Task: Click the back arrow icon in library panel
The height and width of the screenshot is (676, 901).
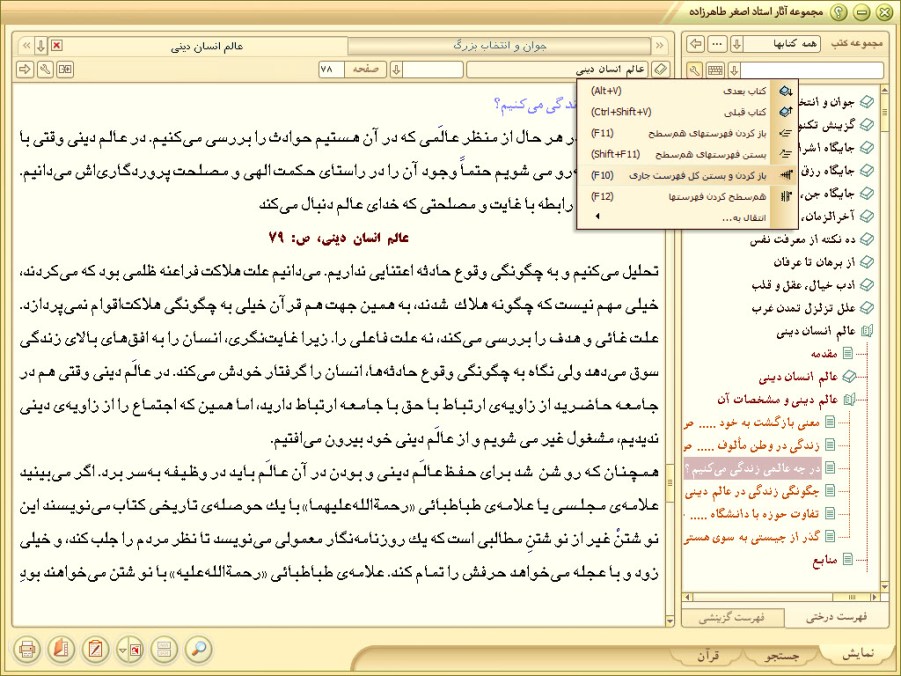Action: click(x=696, y=44)
